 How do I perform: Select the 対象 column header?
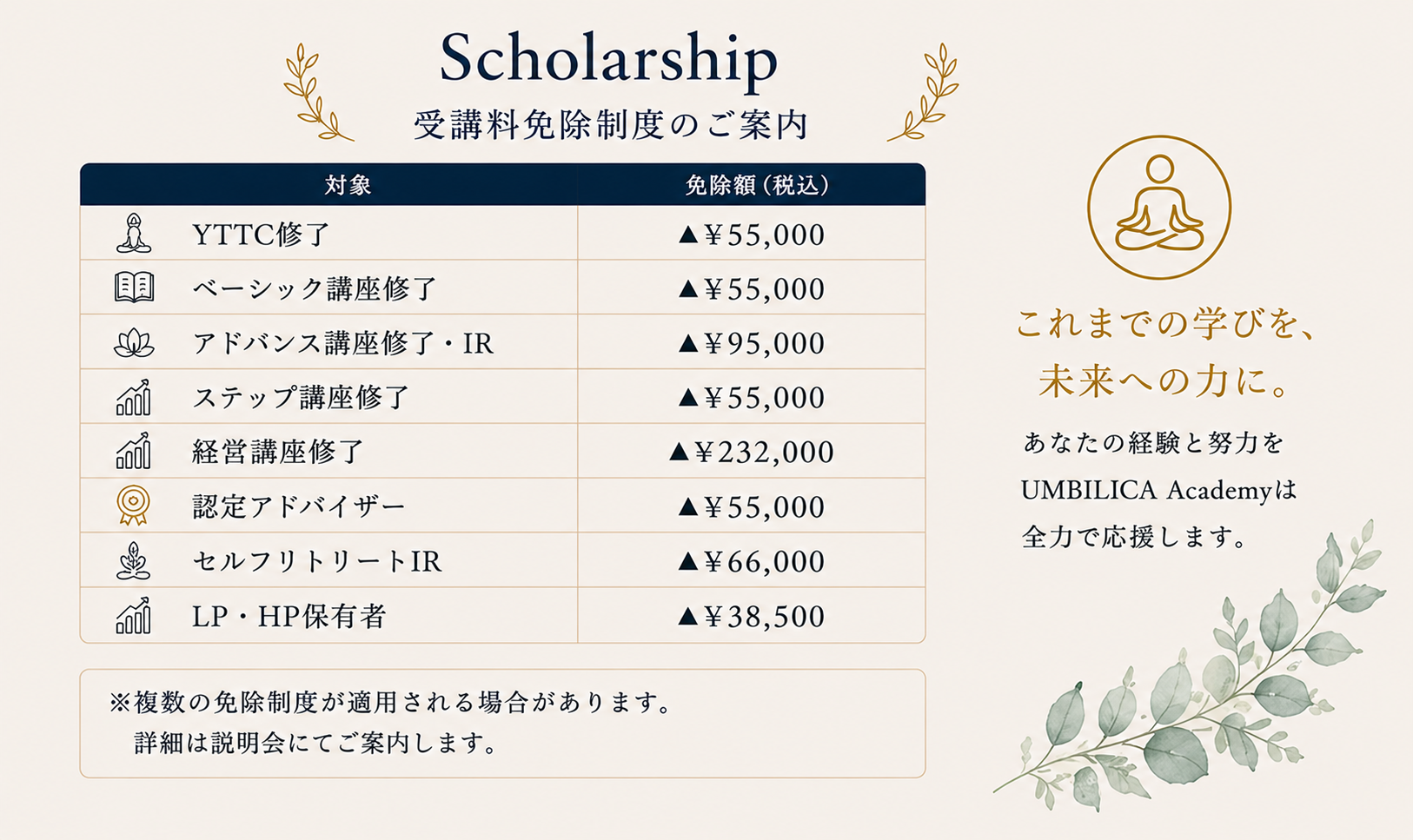tap(348, 185)
